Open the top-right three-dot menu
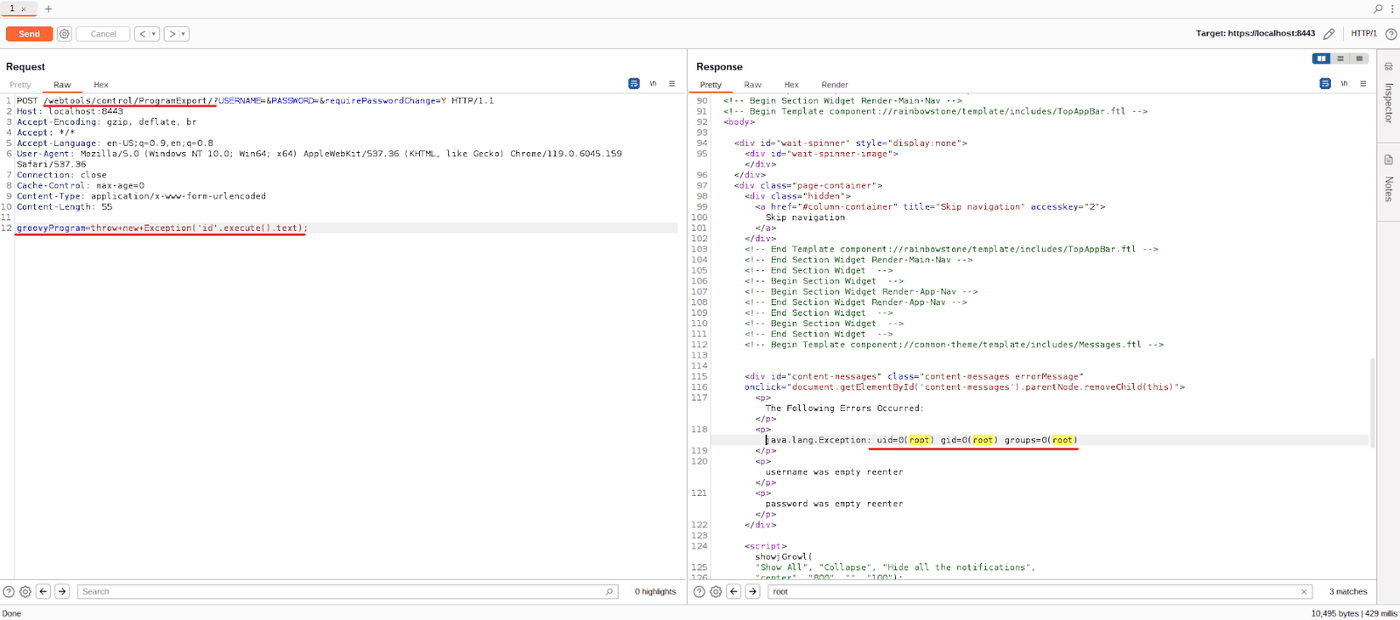This screenshot has height=620, width=1400. point(1392,8)
